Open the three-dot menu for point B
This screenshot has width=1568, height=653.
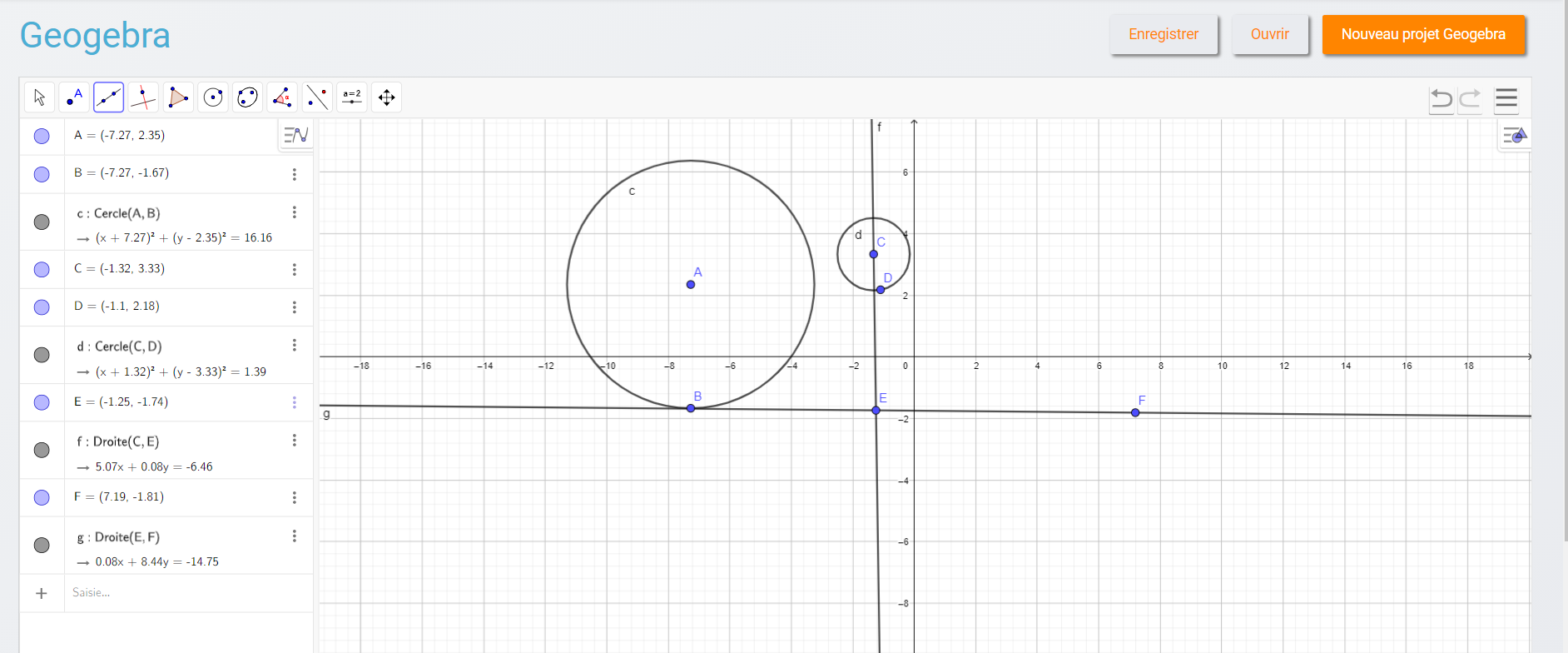[x=294, y=174]
